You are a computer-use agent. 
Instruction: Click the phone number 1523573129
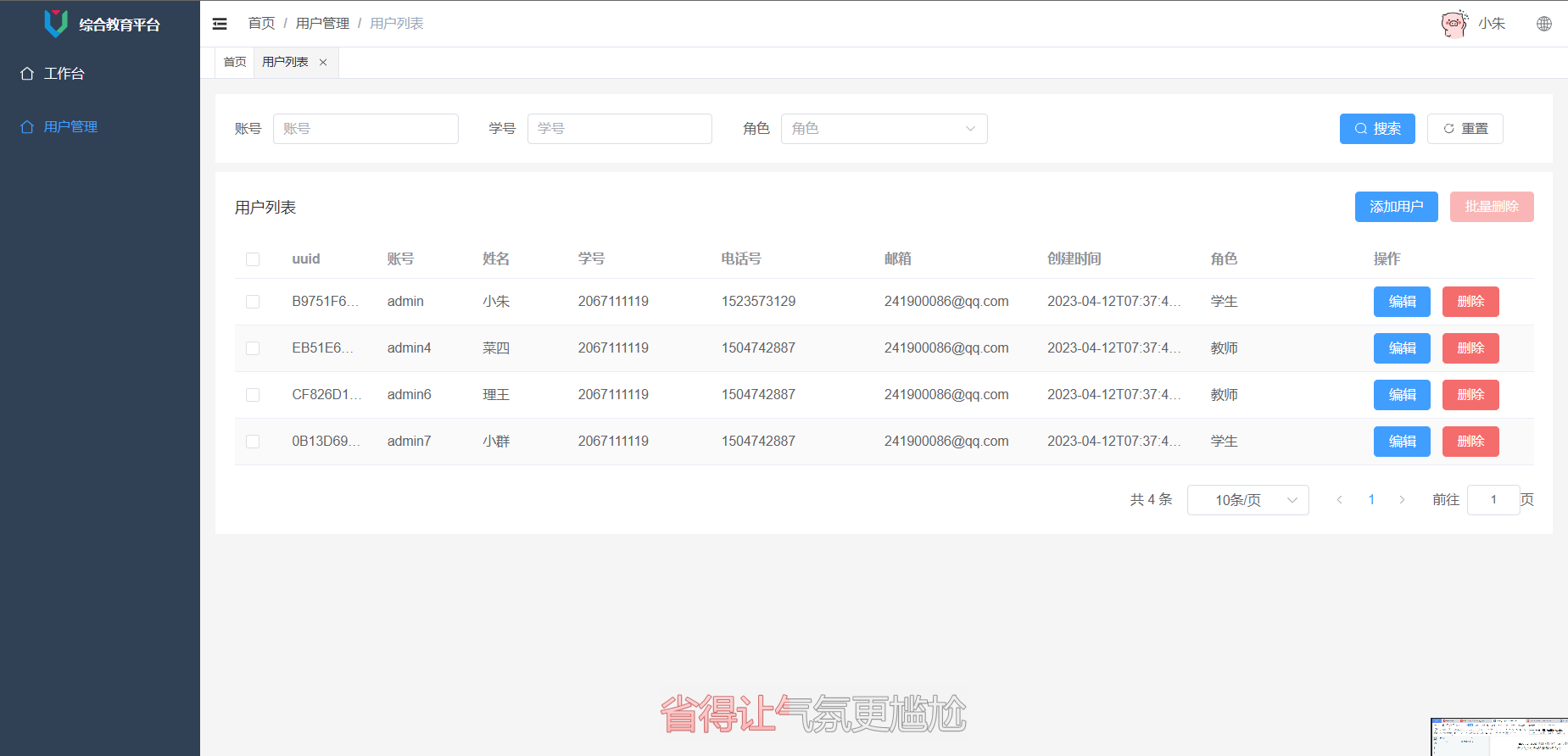pos(758,302)
